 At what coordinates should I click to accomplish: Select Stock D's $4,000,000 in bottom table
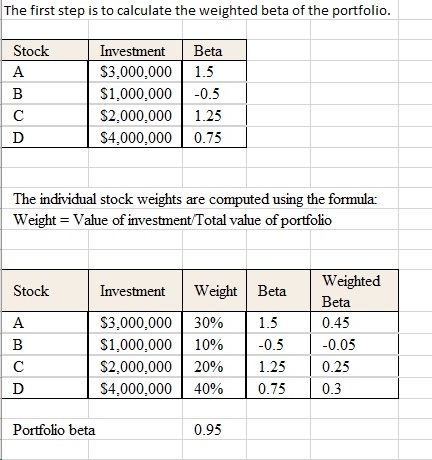tap(135, 388)
